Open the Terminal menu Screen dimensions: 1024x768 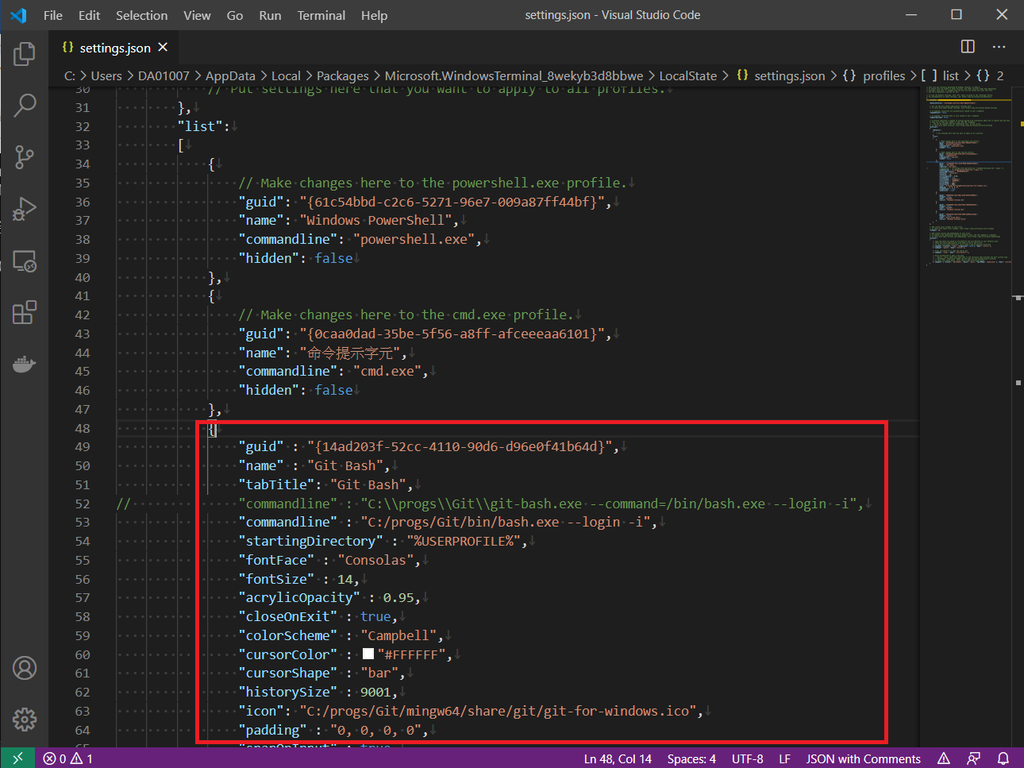tap(321, 15)
